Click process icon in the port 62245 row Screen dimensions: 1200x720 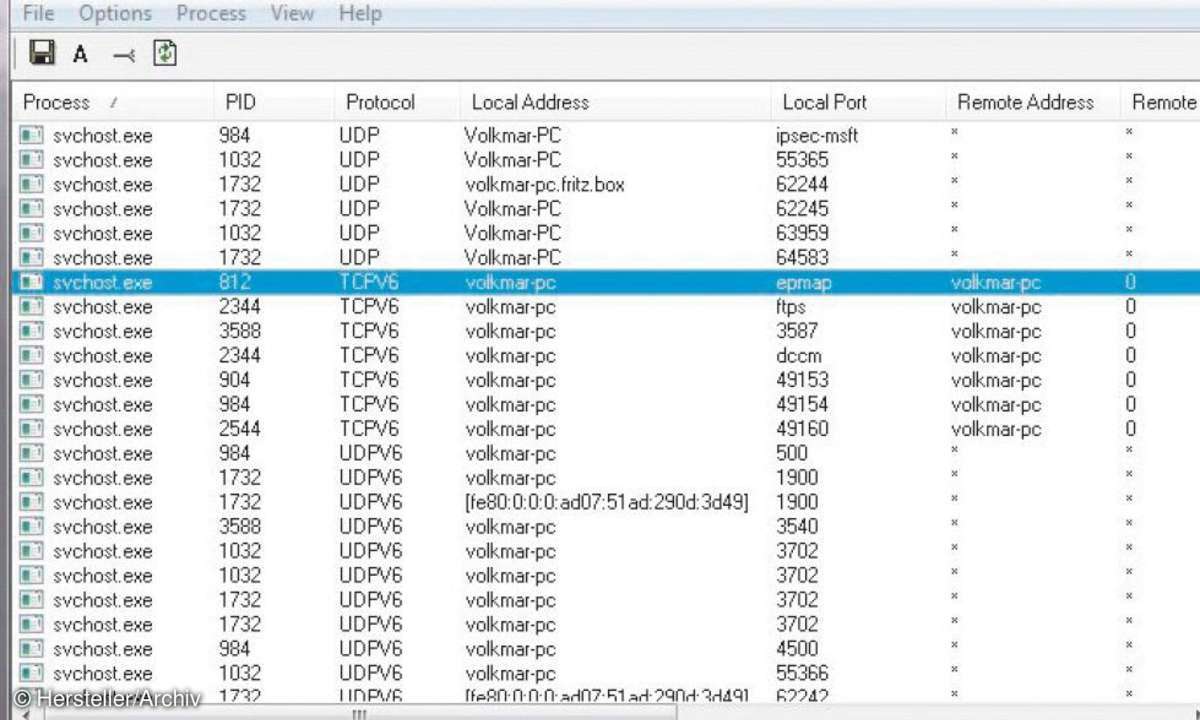32,208
